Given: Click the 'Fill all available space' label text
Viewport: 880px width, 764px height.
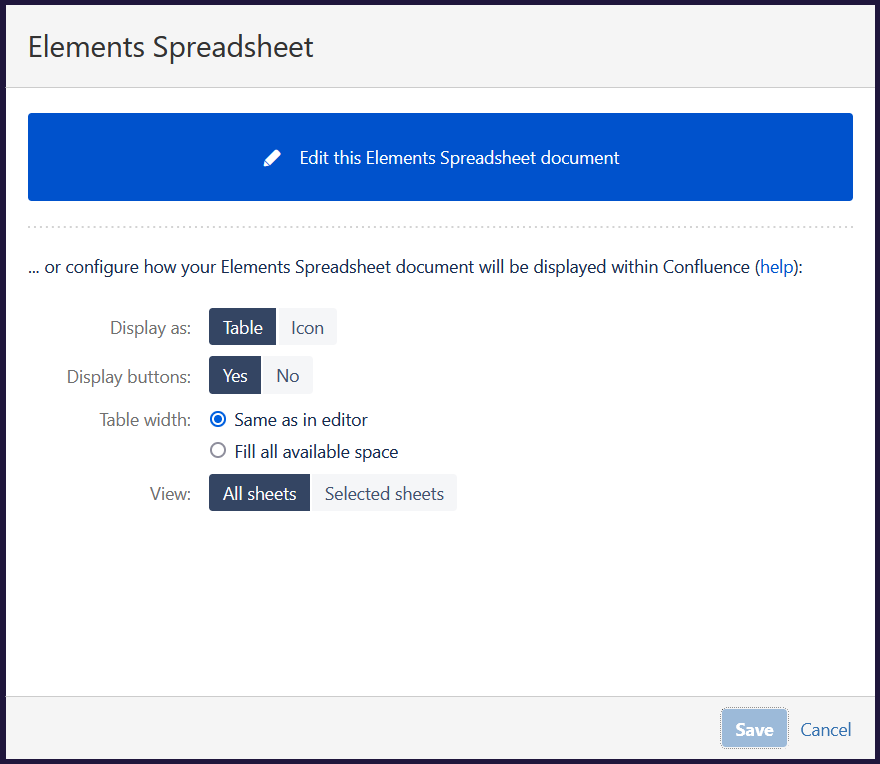Looking at the screenshot, I should 316,452.
